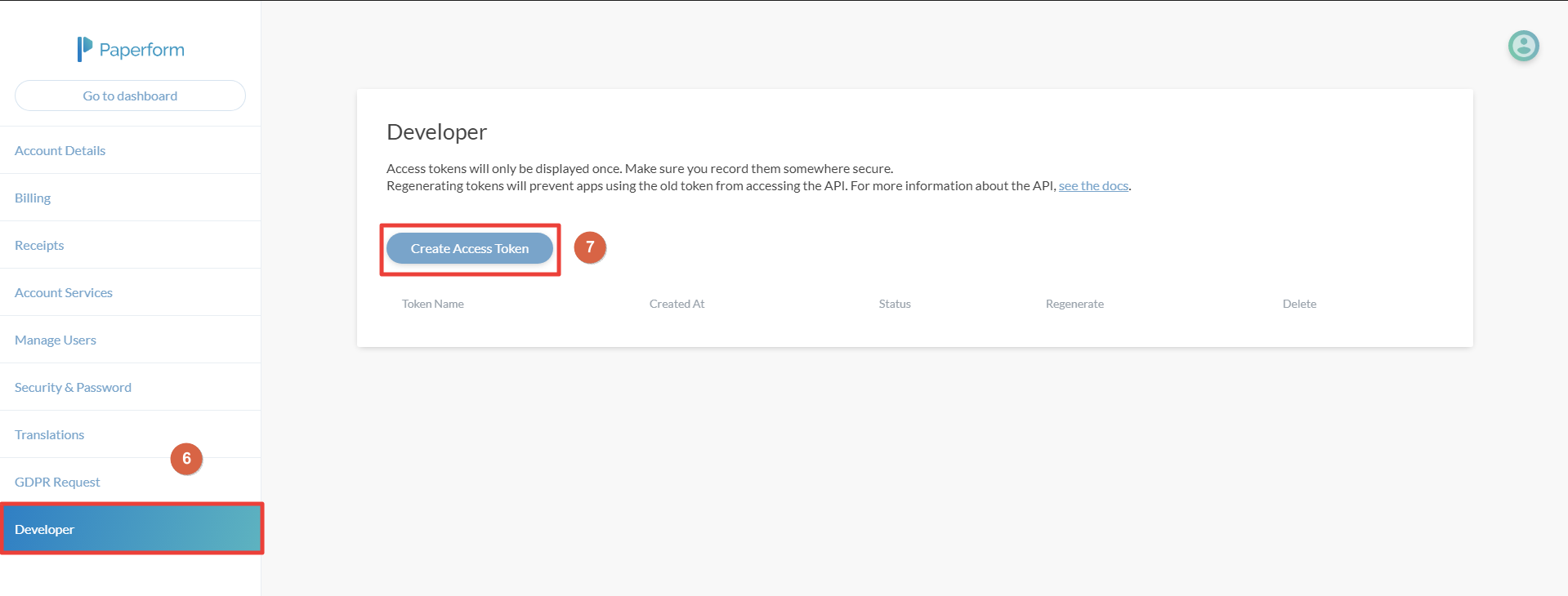Open Translations settings

(131, 434)
